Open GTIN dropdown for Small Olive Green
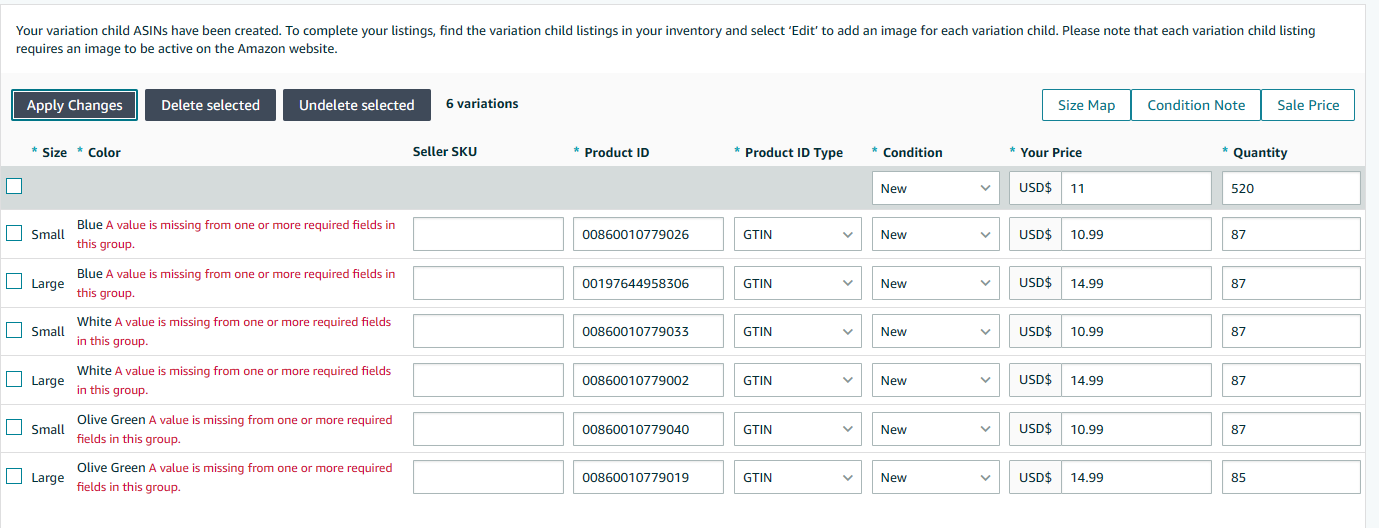Screen dimensions: 1379x528 coord(797,429)
